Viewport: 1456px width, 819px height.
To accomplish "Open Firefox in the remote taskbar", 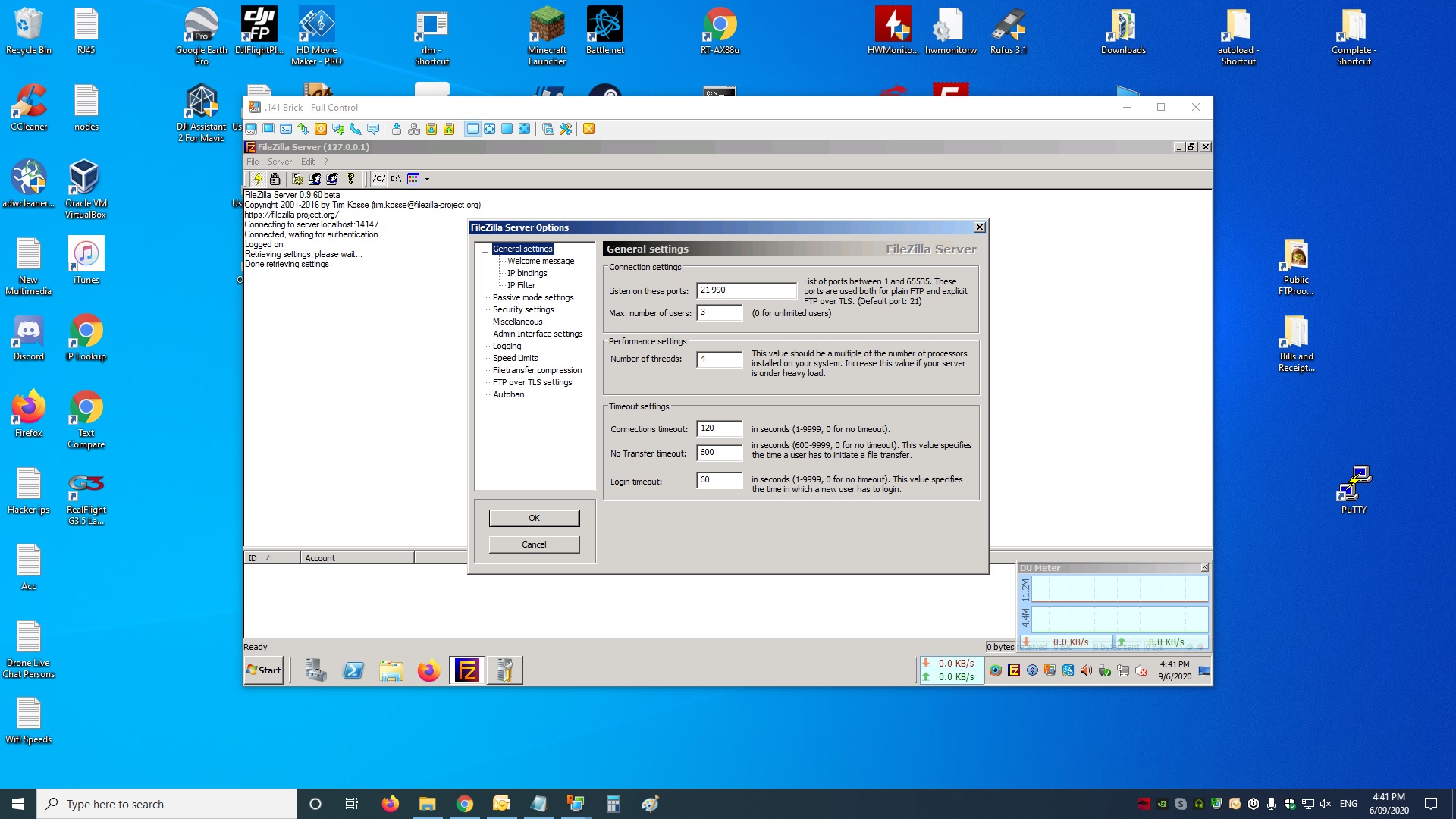I will pyautogui.click(x=428, y=671).
